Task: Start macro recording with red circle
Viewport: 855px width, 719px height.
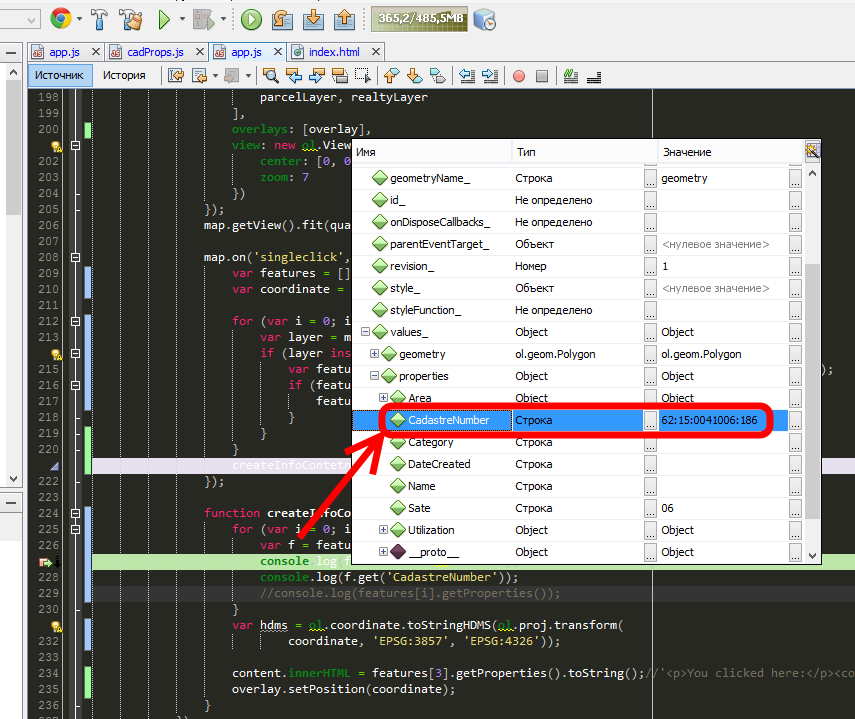Action: tap(519, 75)
